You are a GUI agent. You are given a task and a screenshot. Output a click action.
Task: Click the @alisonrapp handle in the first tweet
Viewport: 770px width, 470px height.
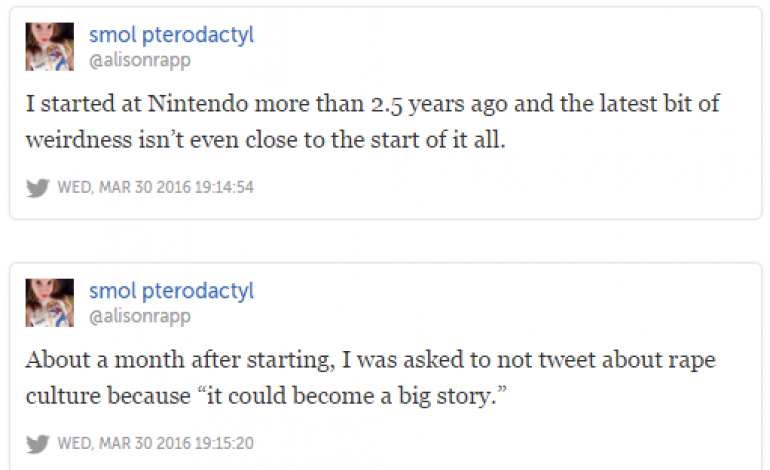point(139,60)
